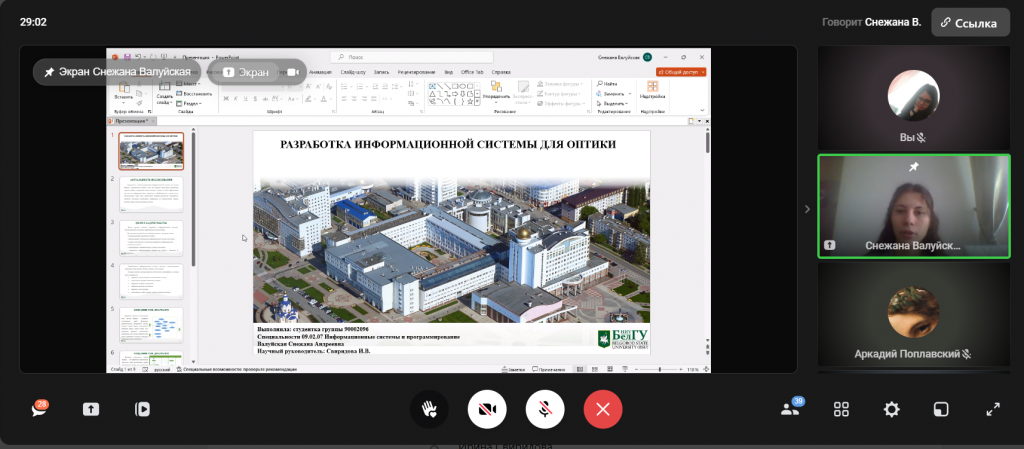The height and width of the screenshot is (449, 1024).
Task: Click the slide title РАЗРАБОТКА ИНФОРМАЦИОННОЙ СИСТЕМЫ
Action: pos(448,144)
